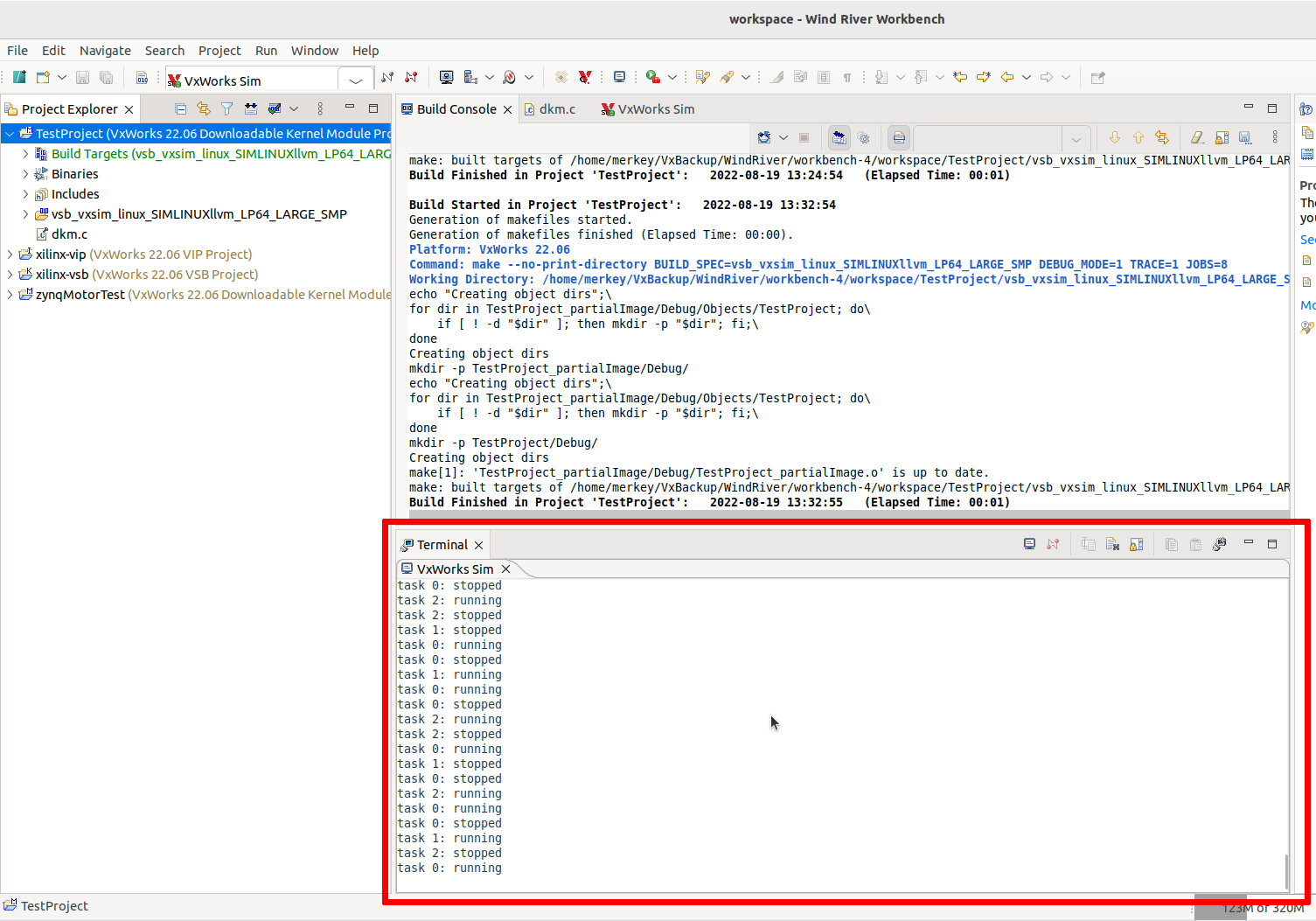This screenshot has width=1316, height=921.
Task: Click the Next Edit Location arrow icon
Action: [984, 77]
